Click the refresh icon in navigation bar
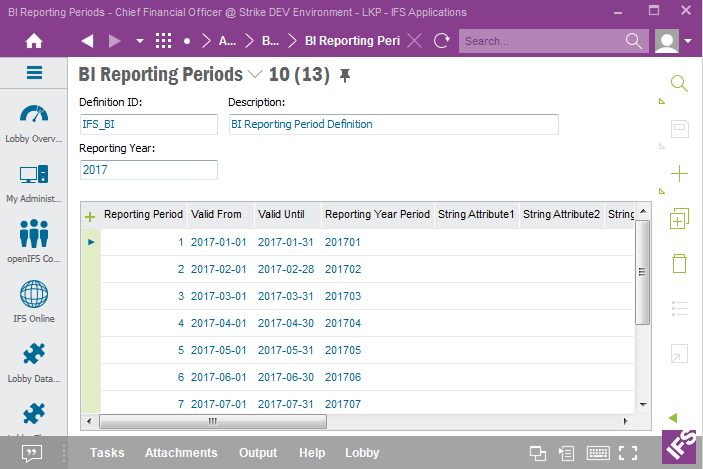703x469 pixels. pyautogui.click(x=442, y=41)
